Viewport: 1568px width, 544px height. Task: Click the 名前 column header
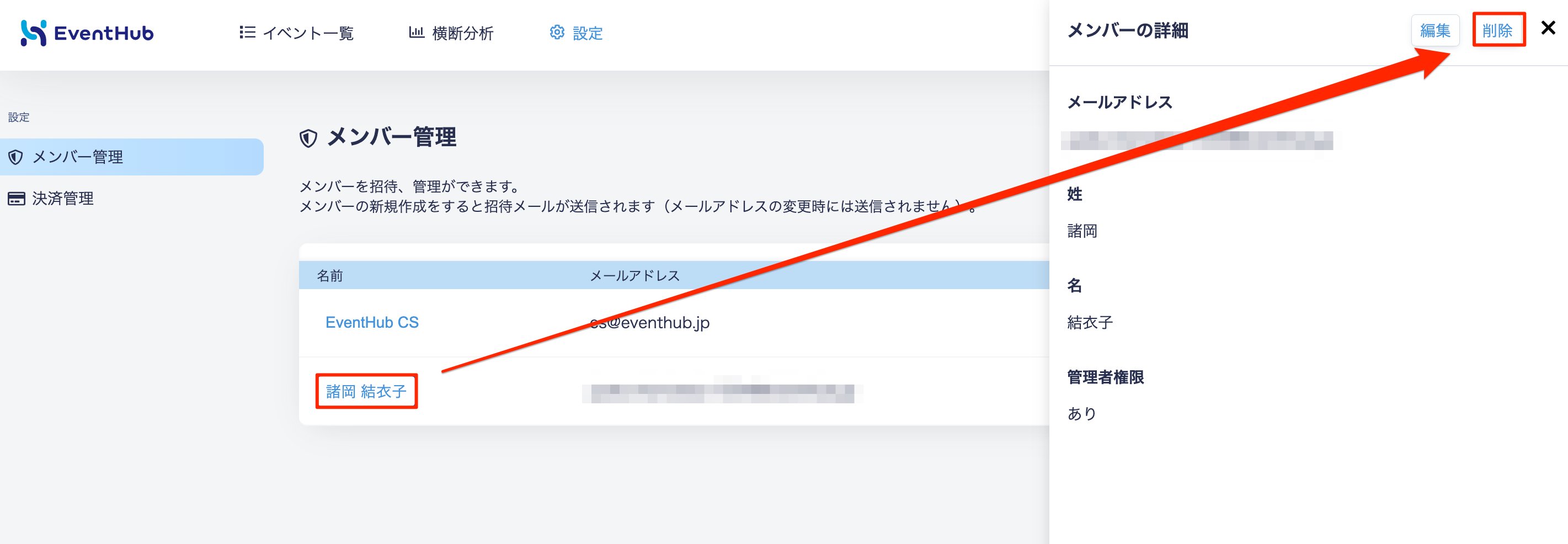330,276
